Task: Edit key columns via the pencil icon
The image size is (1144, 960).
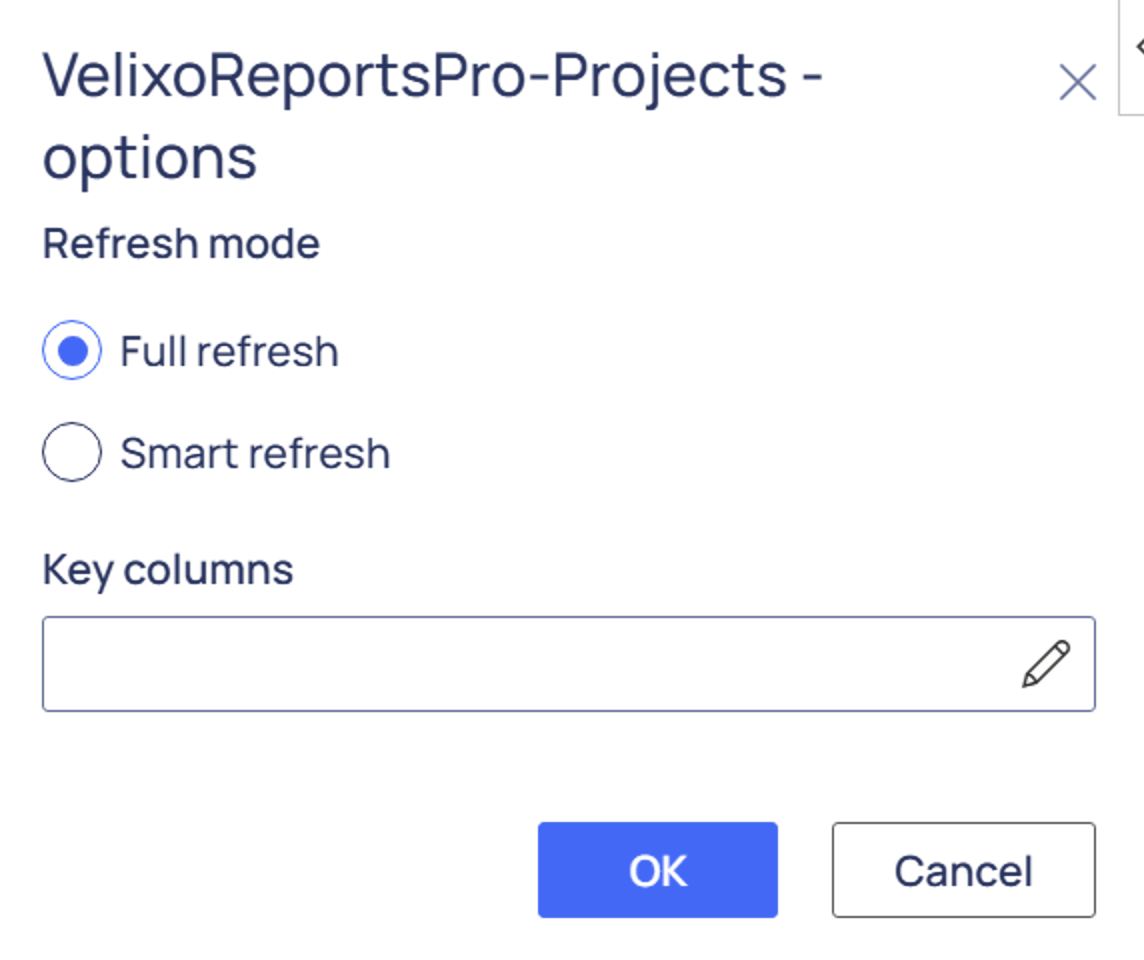Action: click(x=1045, y=664)
